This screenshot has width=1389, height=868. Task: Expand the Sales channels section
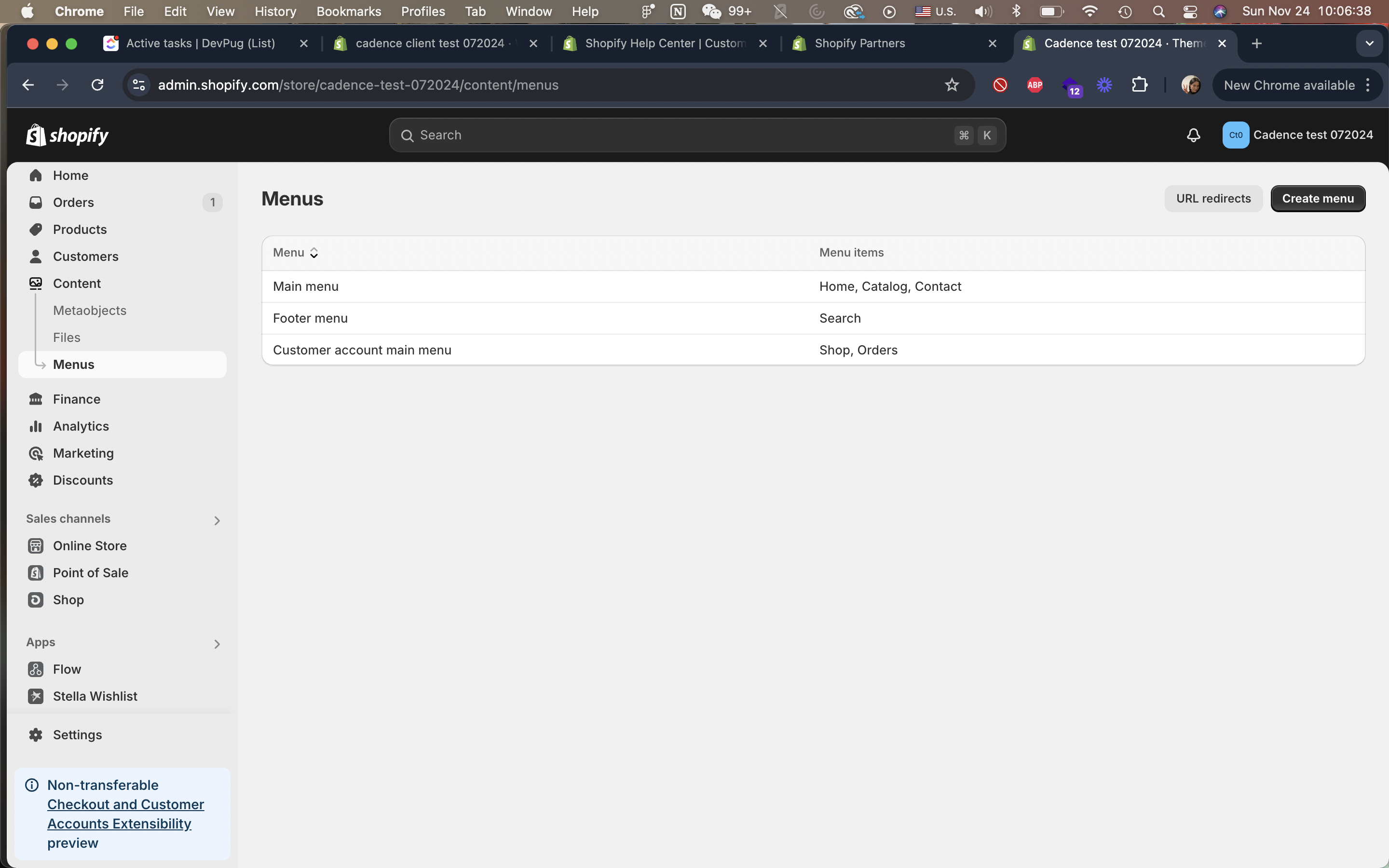coord(217,520)
